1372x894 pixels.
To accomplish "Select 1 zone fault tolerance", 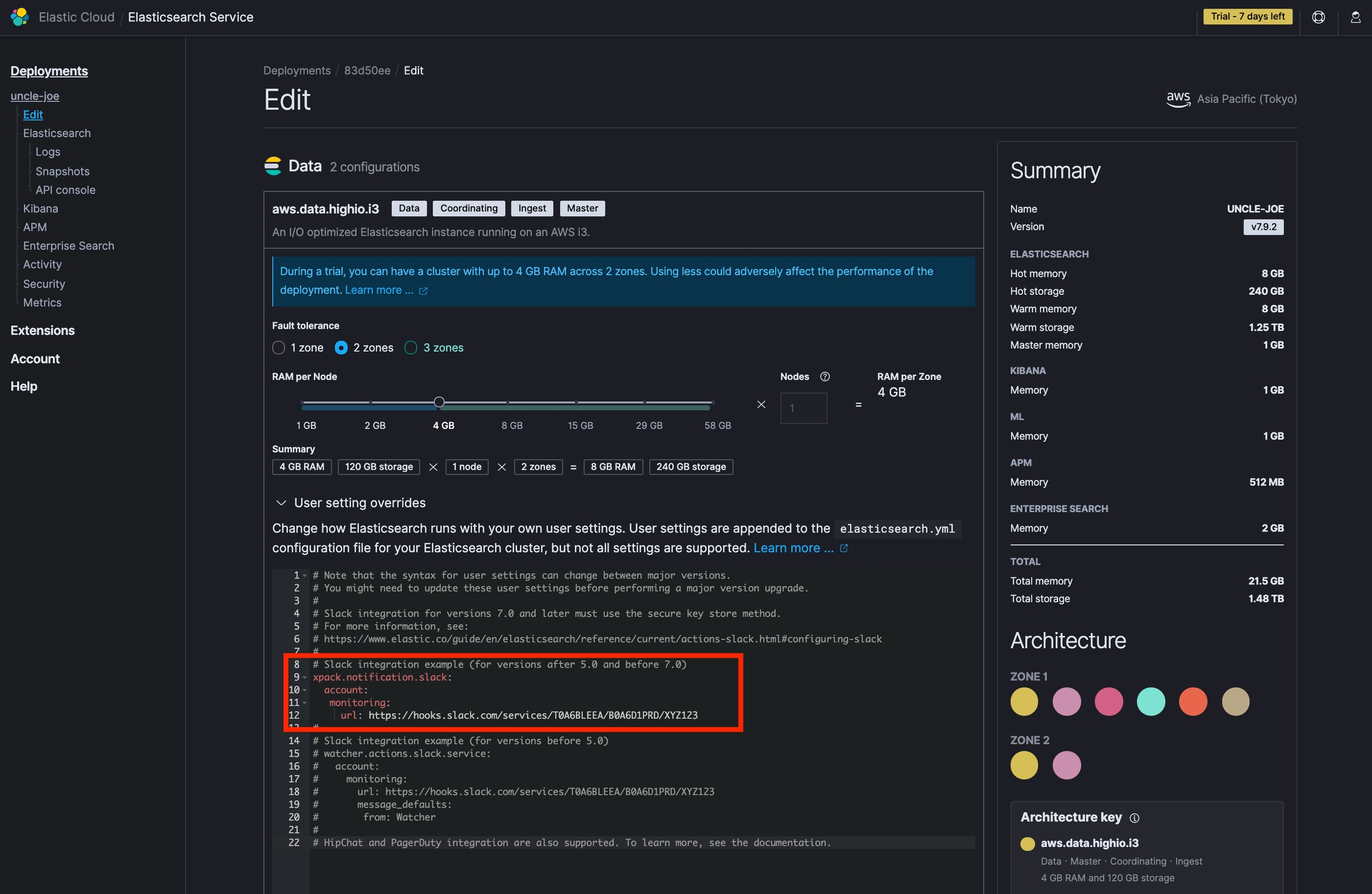I will pyautogui.click(x=279, y=348).
